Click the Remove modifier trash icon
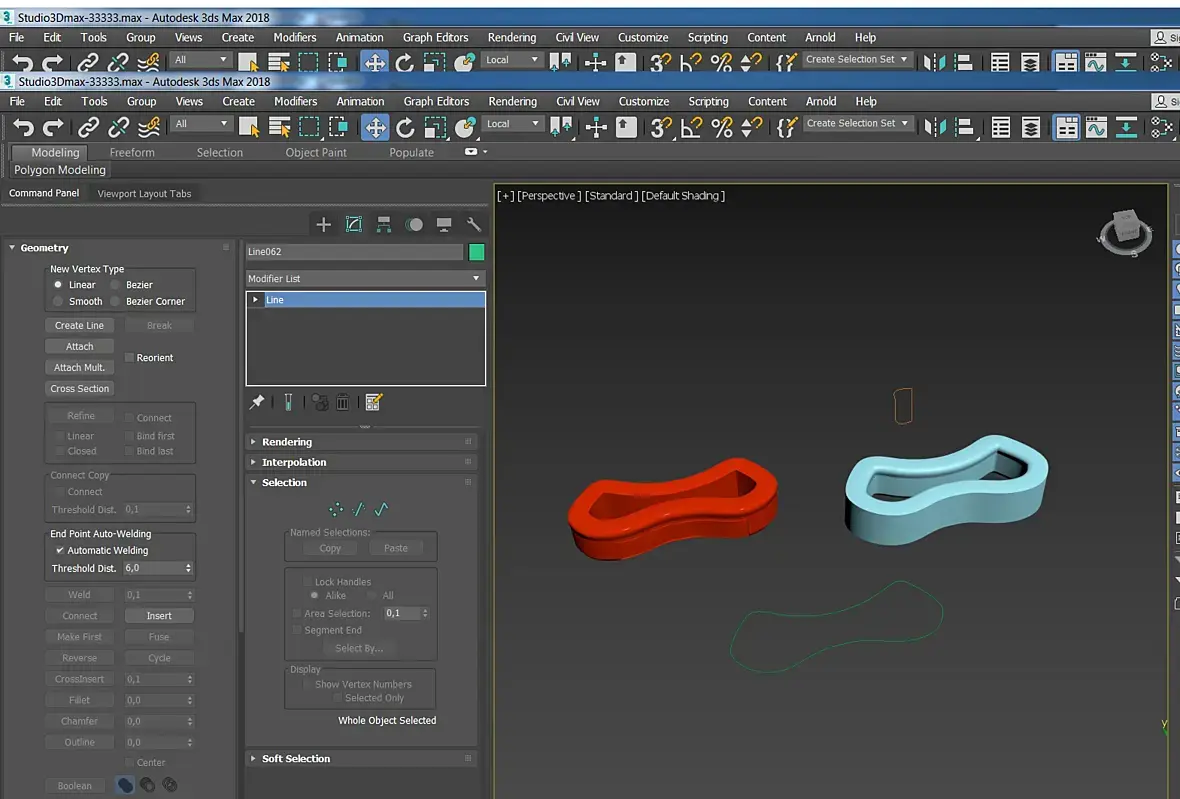The height and width of the screenshot is (799, 1180). [x=343, y=402]
